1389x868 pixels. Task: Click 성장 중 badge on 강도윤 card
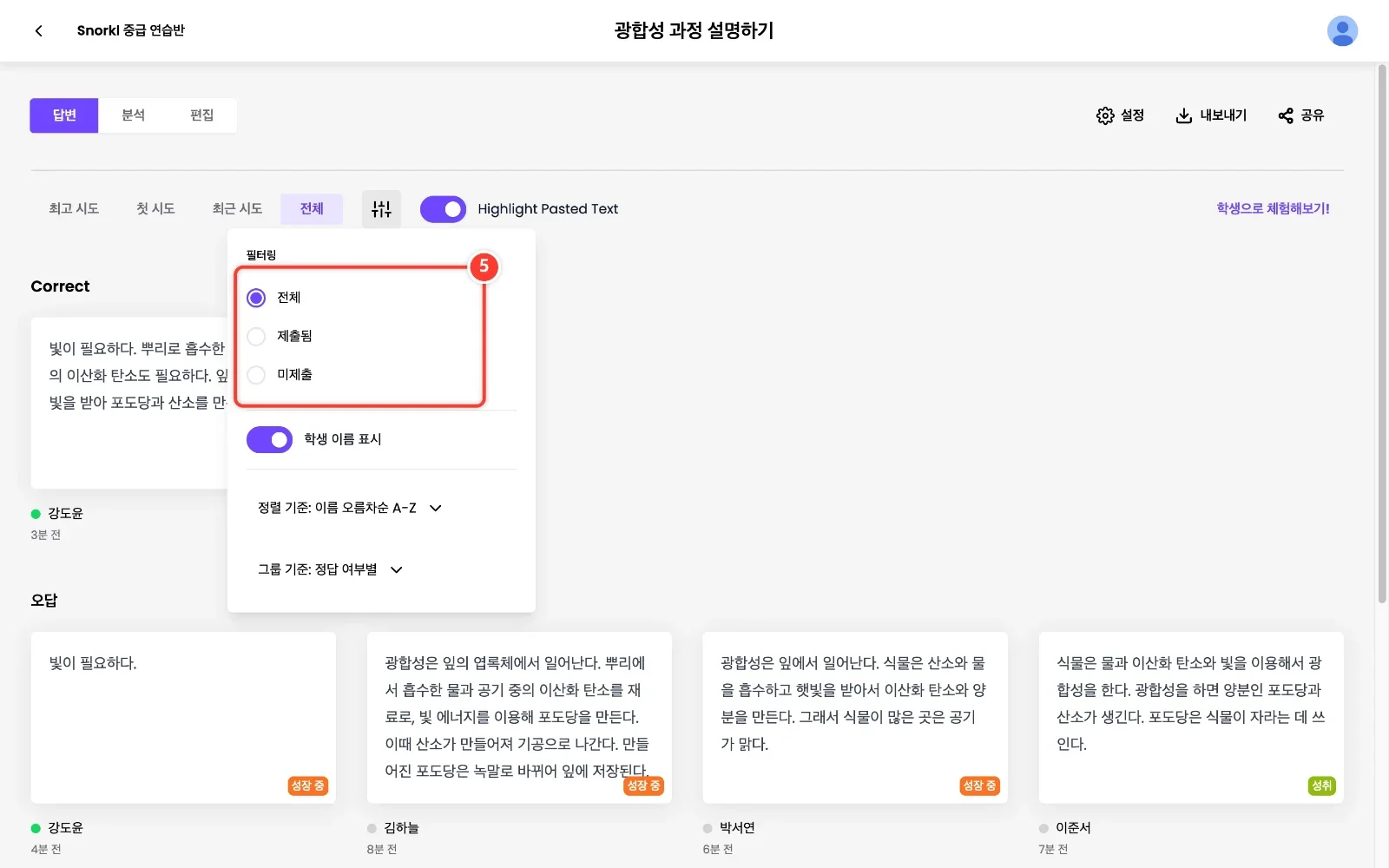click(307, 786)
